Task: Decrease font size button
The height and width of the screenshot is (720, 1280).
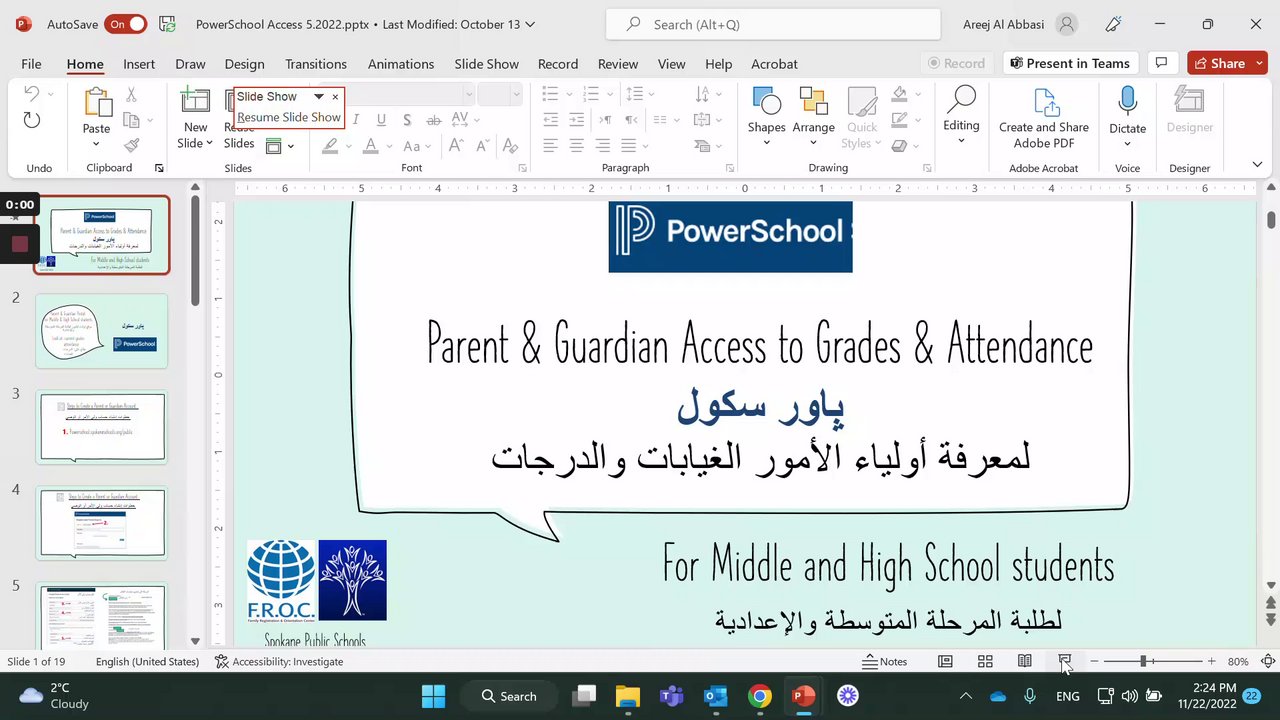Action: pyautogui.click(x=481, y=145)
